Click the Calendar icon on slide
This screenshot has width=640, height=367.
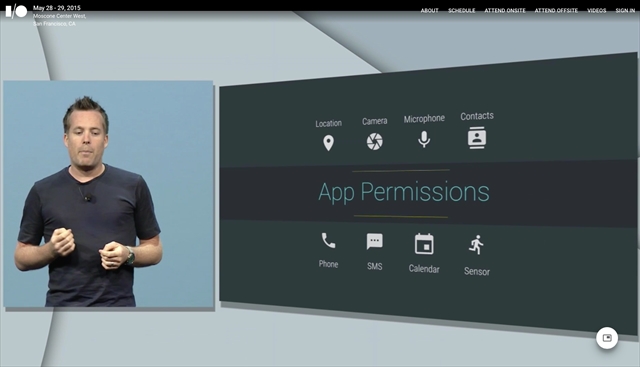click(424, 244)
